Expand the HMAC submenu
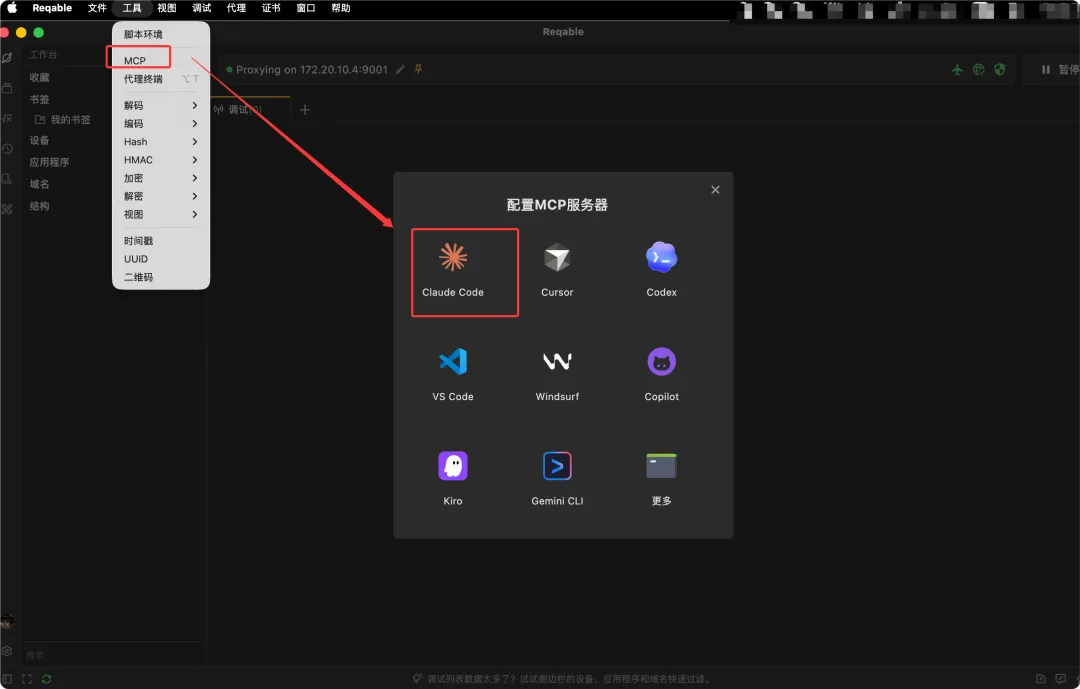1080x689 pixels. [x=160, y=160]
